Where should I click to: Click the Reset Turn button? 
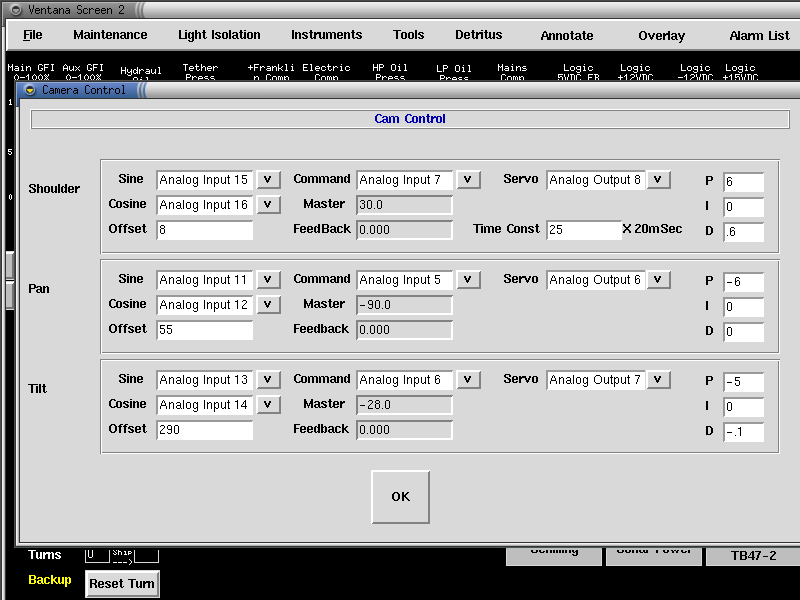[x=122, y=584]
